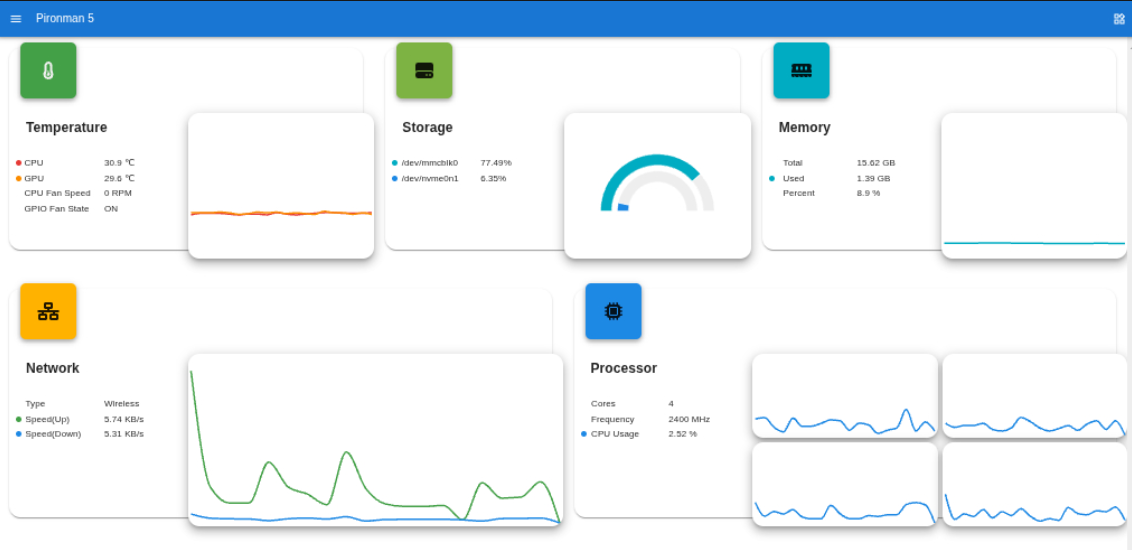The height and width of the screenshot is (550, 1132).
Task: Click the green thermometer Temperature icon
Action: pyautogui.click(x=48, y=71)
